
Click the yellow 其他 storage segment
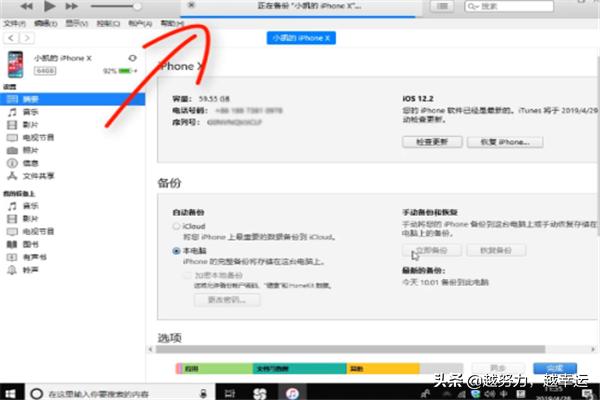(383, 369)
